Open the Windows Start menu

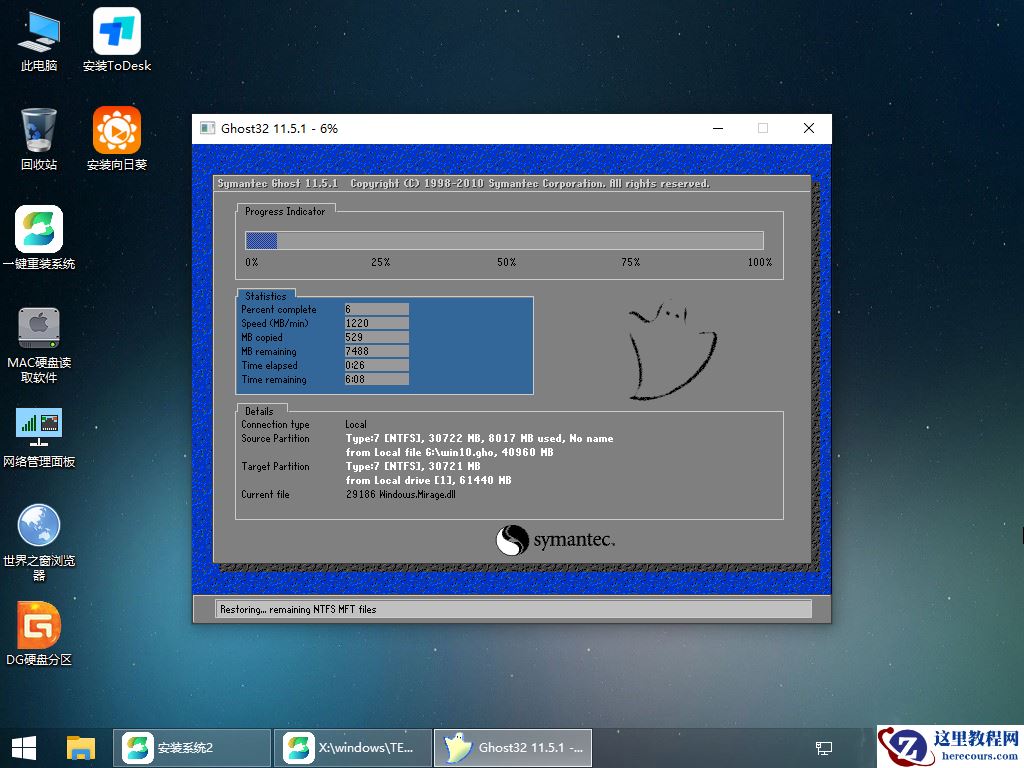pyautogui.click(x=21, y=747)
